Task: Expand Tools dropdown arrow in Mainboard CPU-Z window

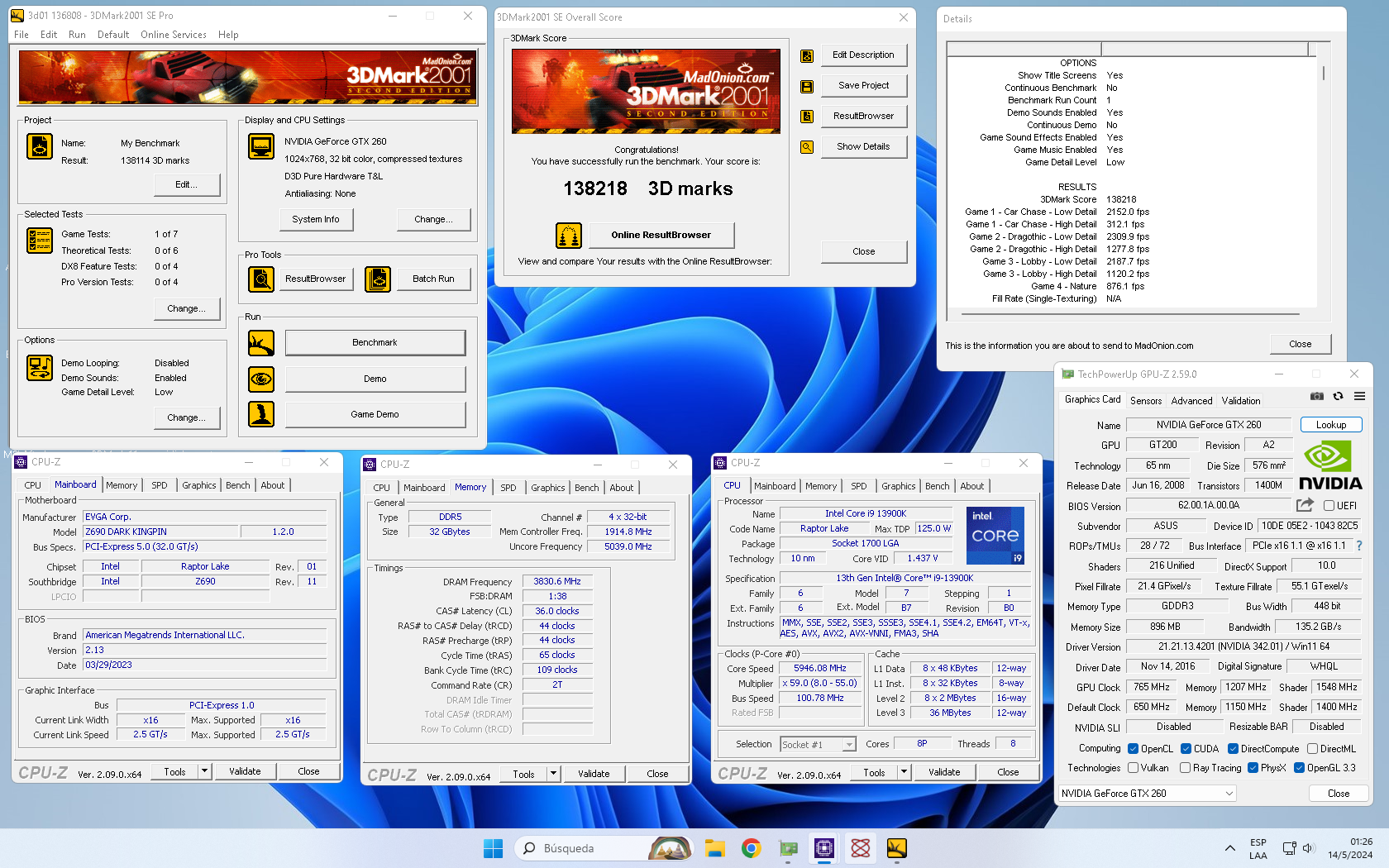Action: tap(204, 772)
